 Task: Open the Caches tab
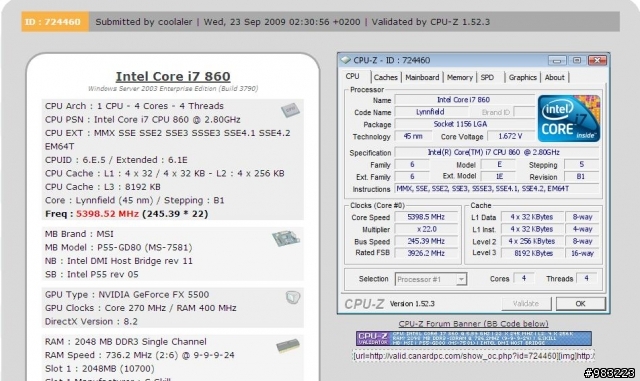click(x=385, y=77)
